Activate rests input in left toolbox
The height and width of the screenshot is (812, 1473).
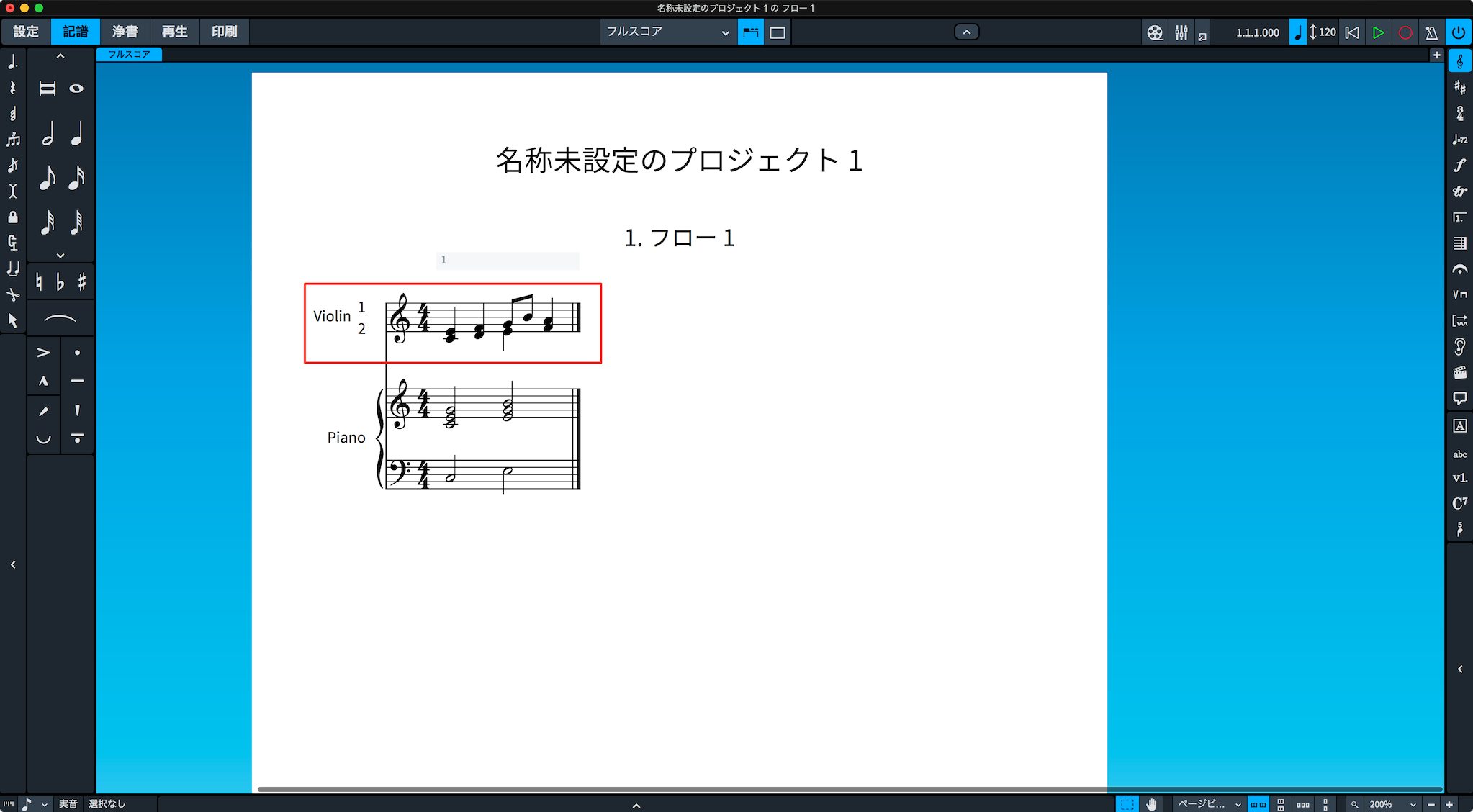point(13,88)
